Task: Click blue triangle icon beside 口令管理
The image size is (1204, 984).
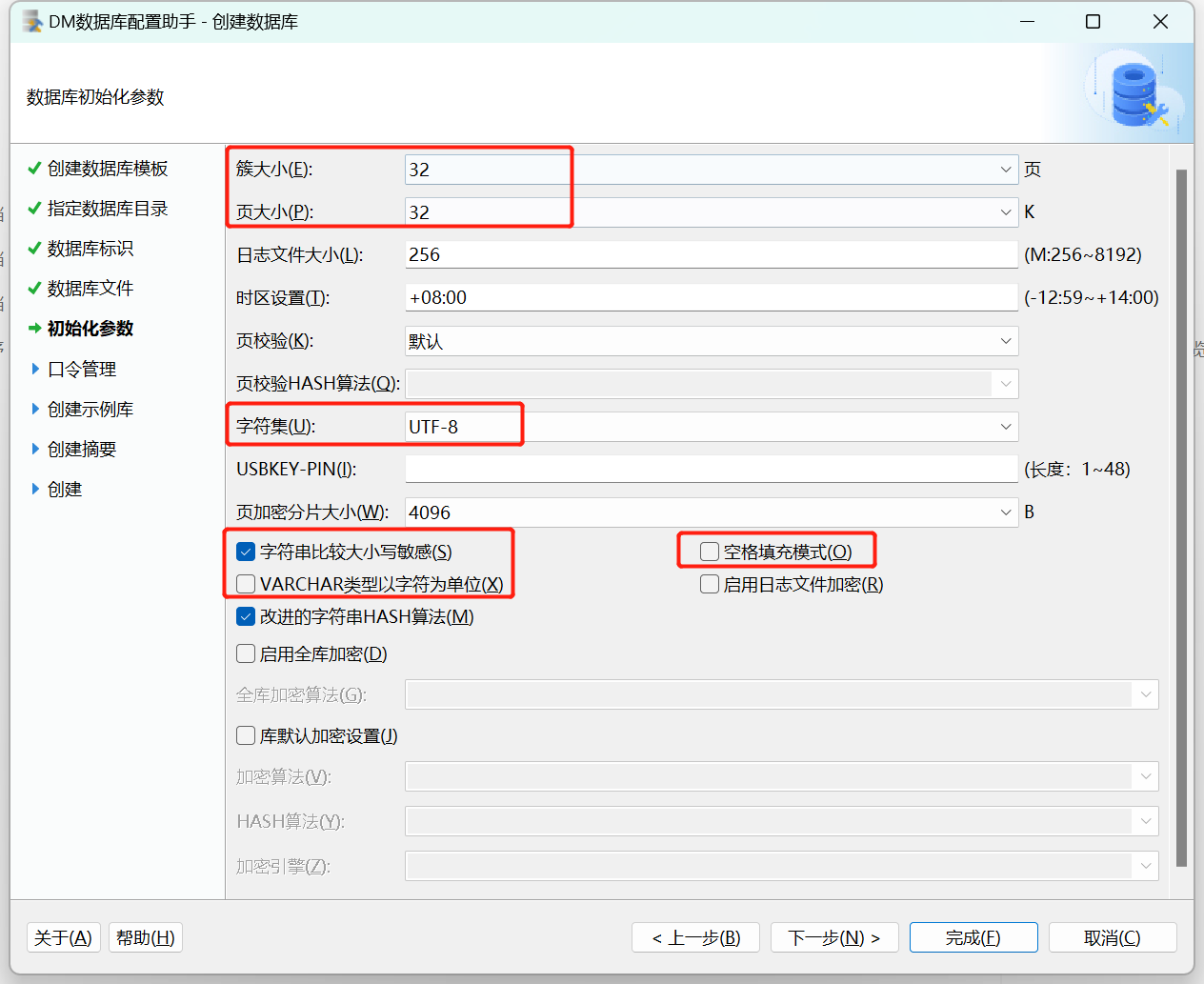Action: coord(35,369)
